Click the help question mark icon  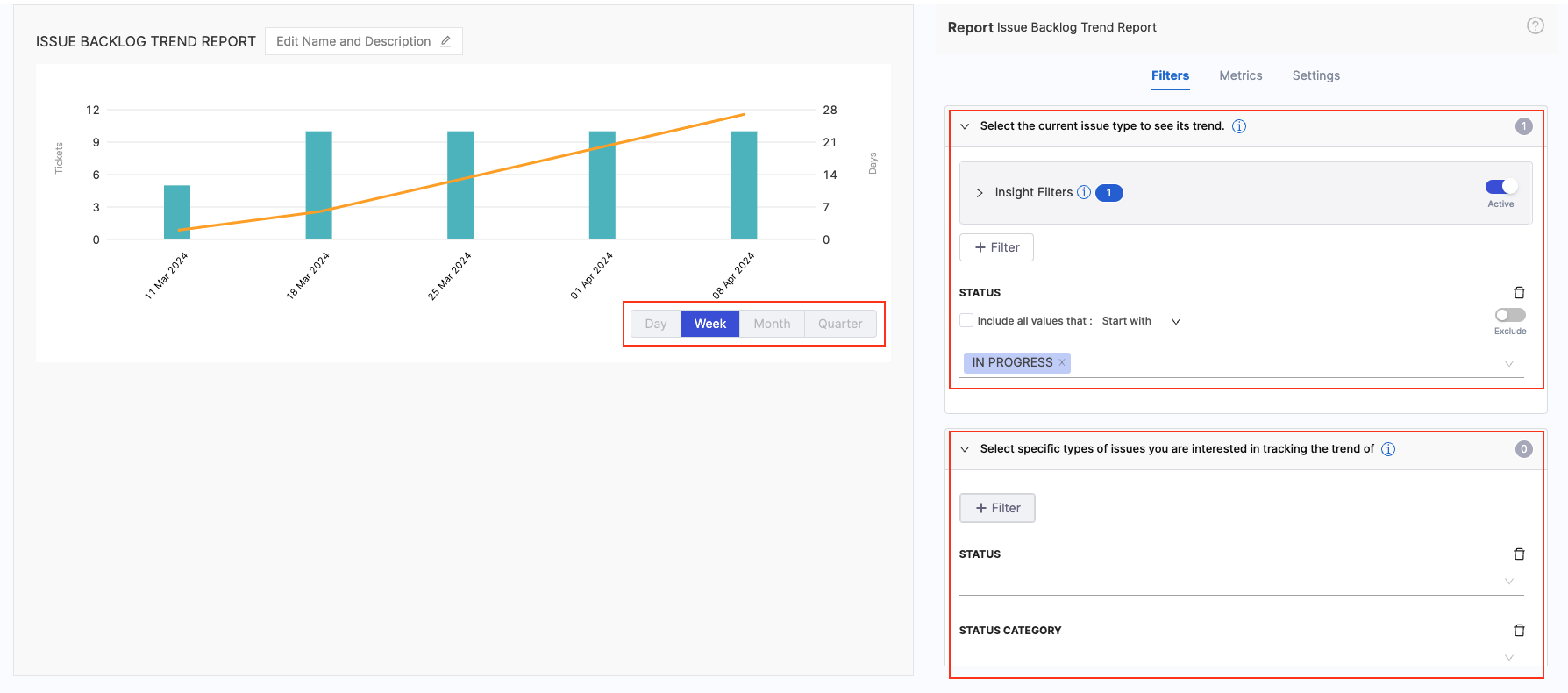(1535, 26)
